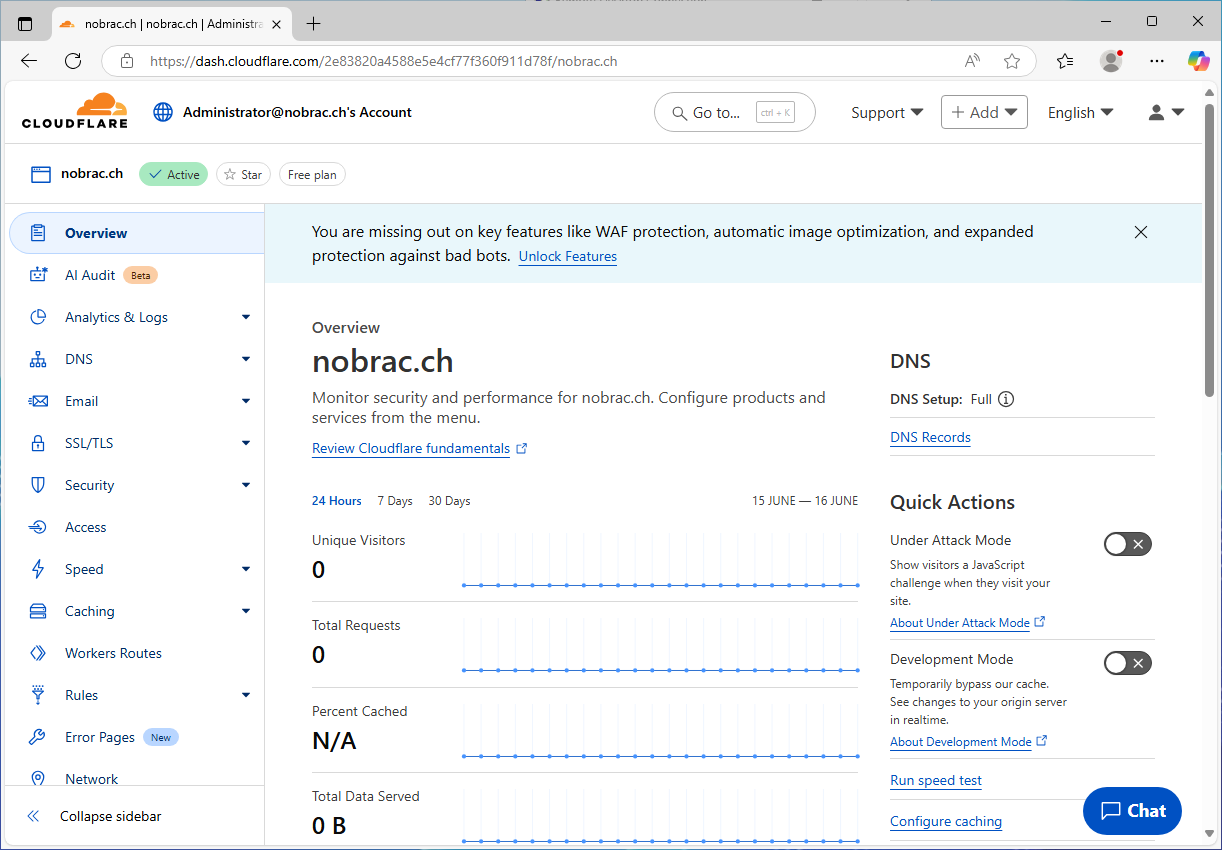Select the 30 Days time range
Image resolution: width=1222 pixels, height=850 pixels.
[449, 501]
